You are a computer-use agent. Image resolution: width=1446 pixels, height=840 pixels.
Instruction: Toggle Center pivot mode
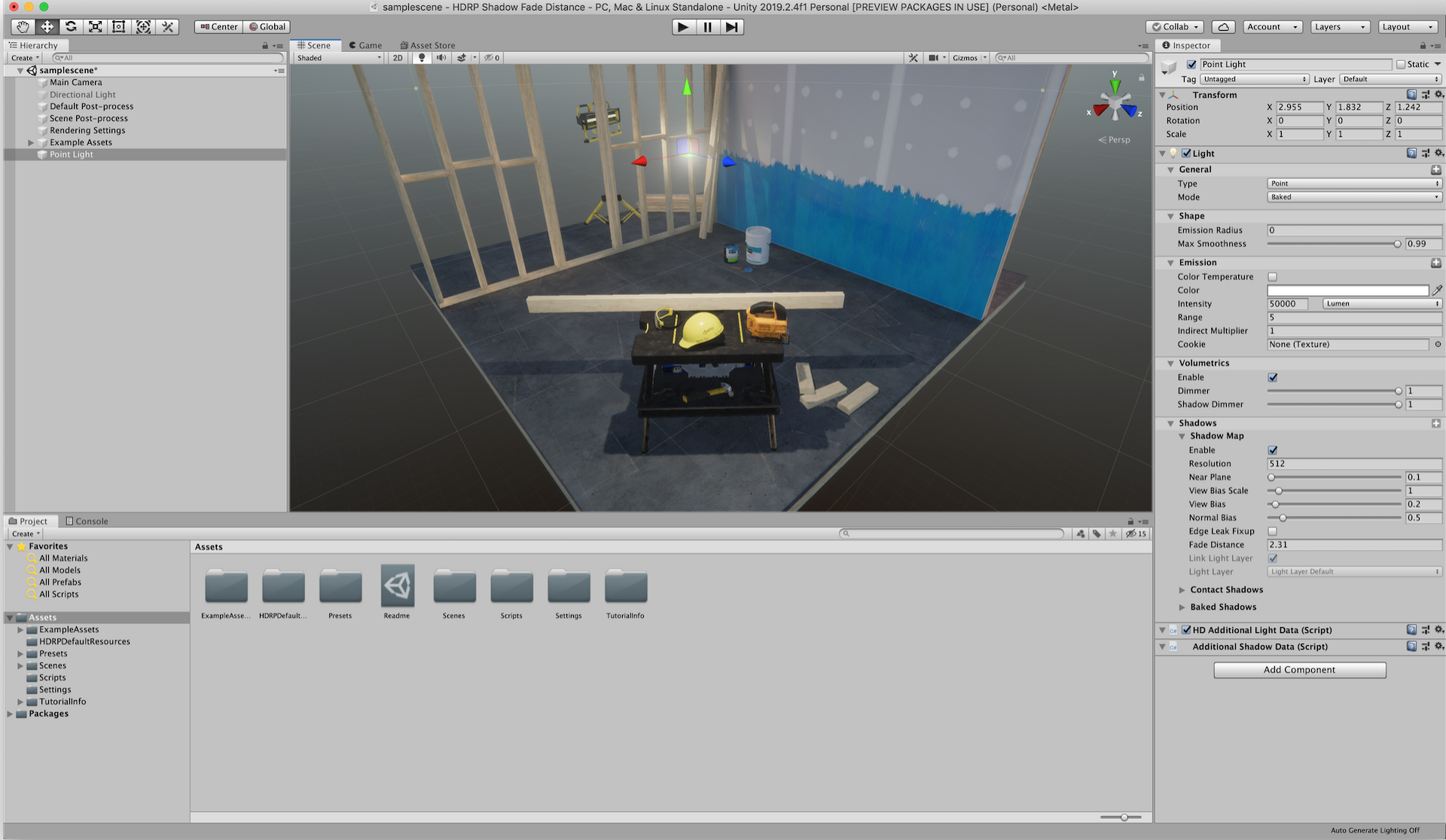coord(218,26)
